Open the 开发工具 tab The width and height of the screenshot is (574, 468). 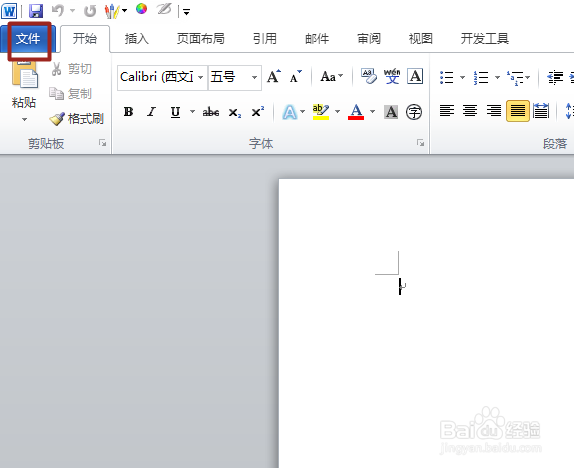484,38
